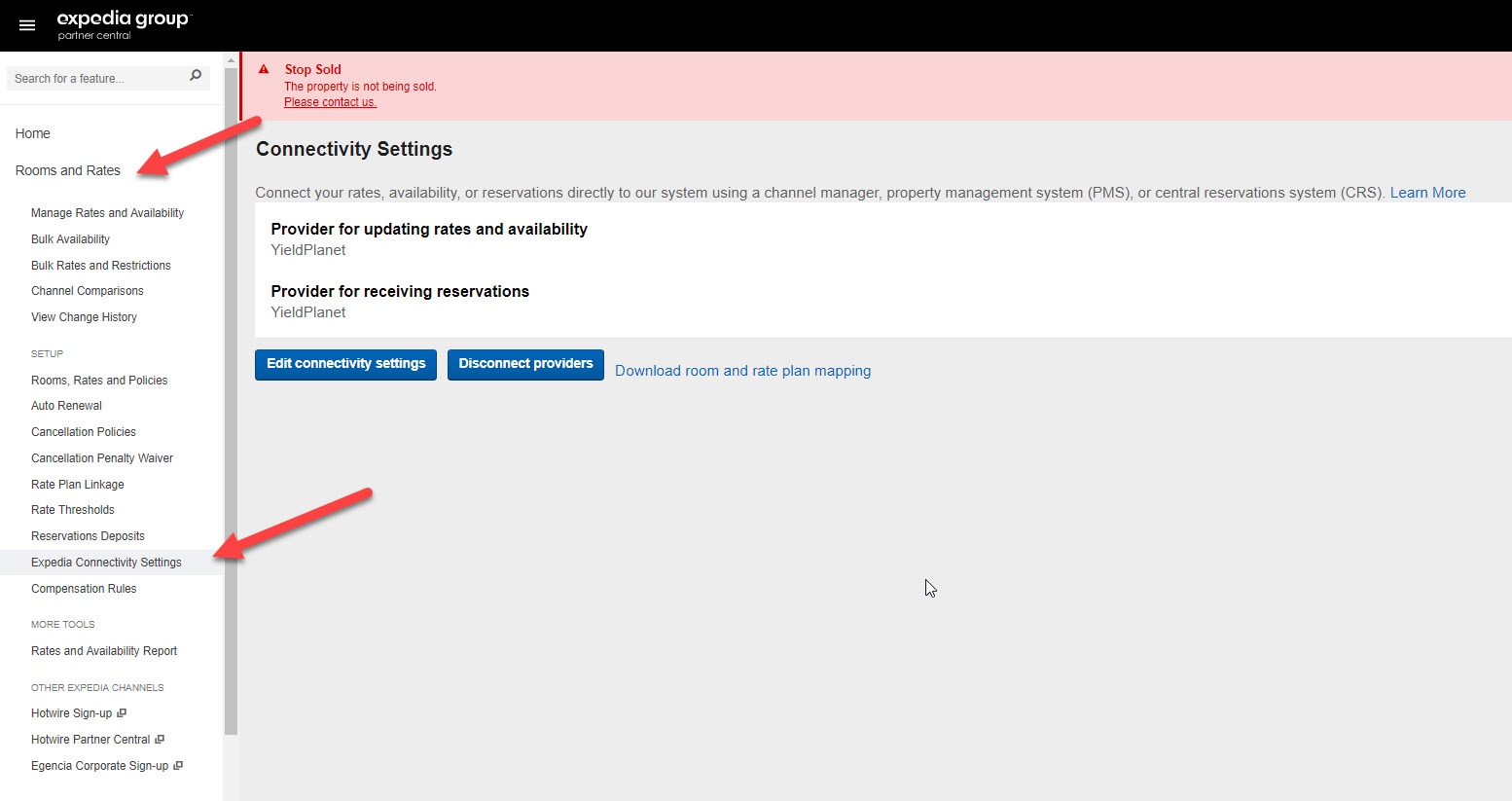Click the sidebar scrollbar up arrow
The height and width of the screenshot is (801, 1512).
[231, 59]
